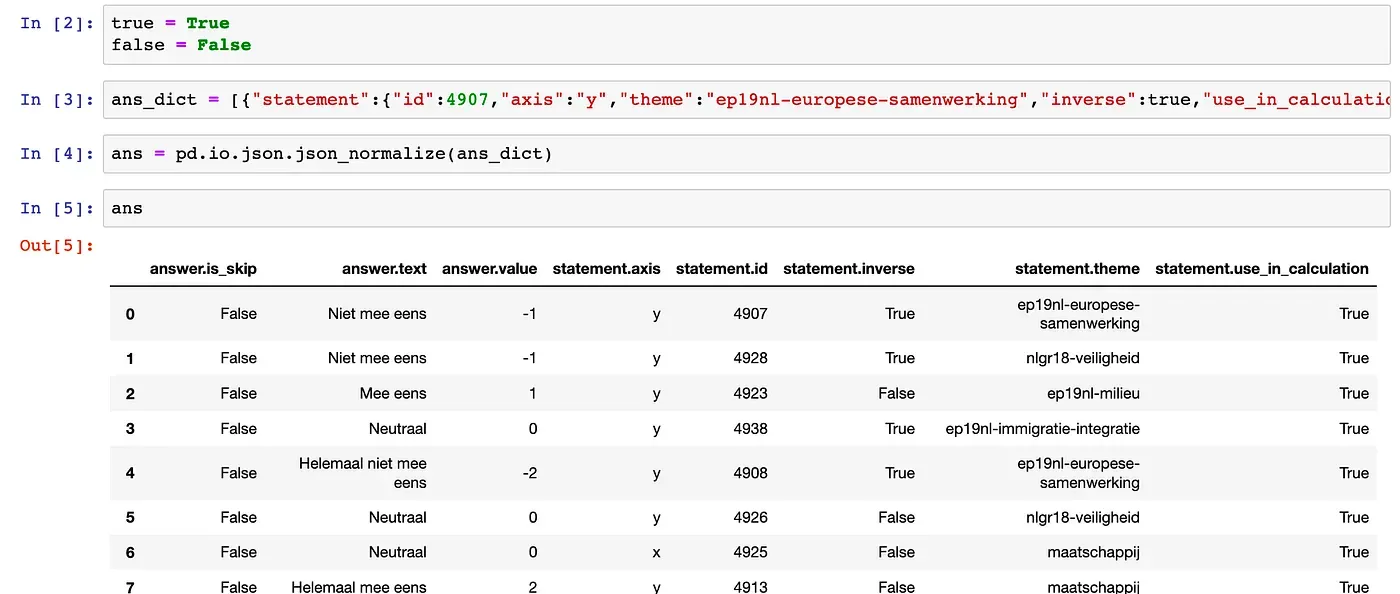
Task: Click the statement.inverse 'True' in row 3
Action: 900,428
